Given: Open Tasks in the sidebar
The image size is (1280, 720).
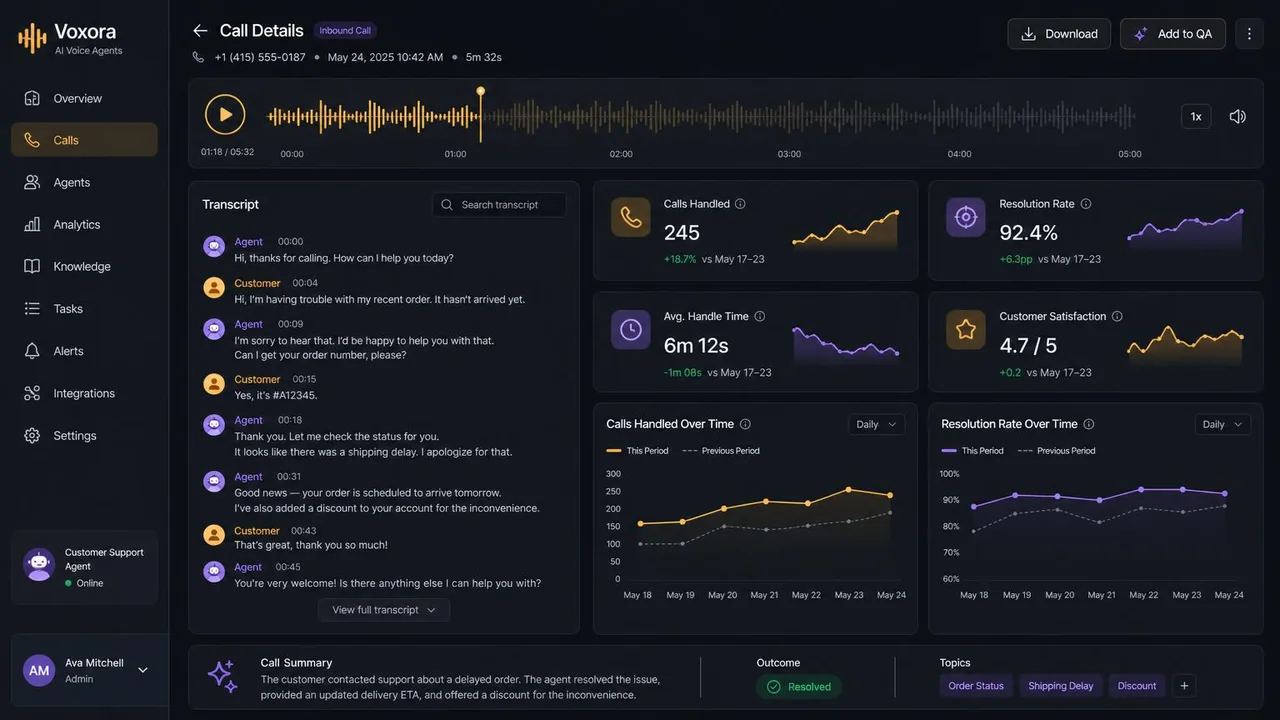Looking at the screenshot, I should [x=84, y=308].
